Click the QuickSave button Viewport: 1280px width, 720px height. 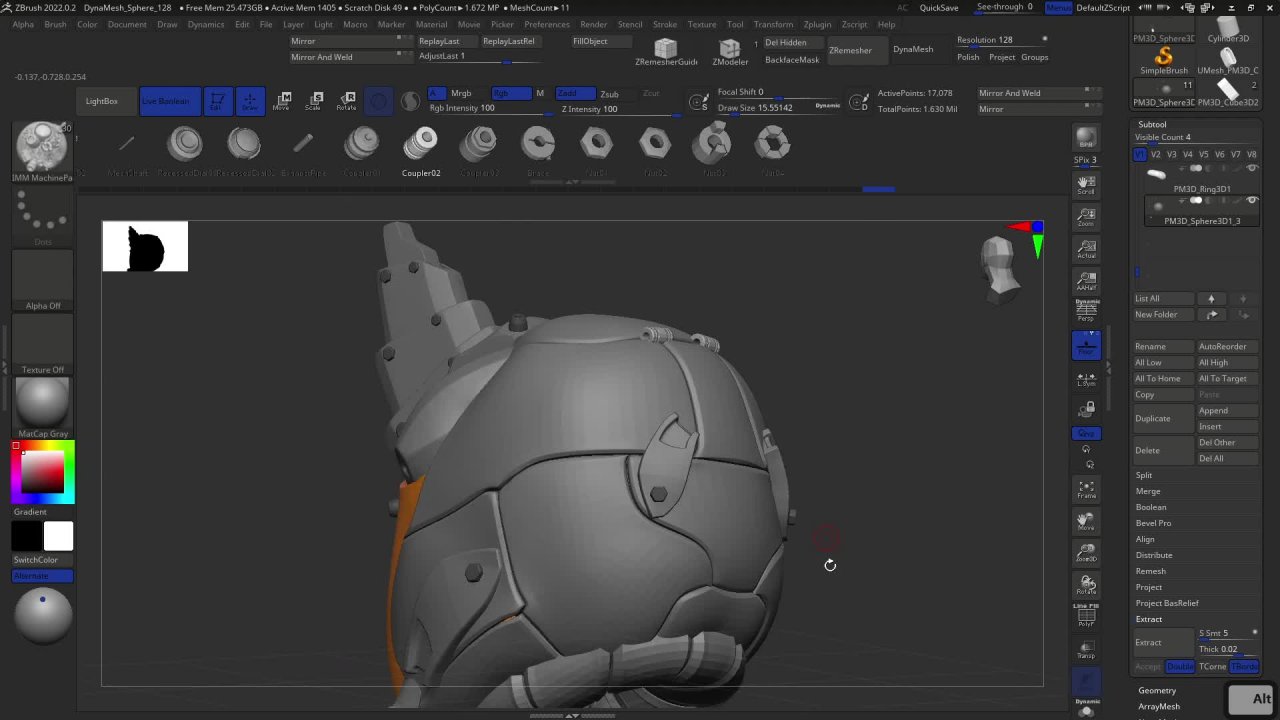[939, 8]
